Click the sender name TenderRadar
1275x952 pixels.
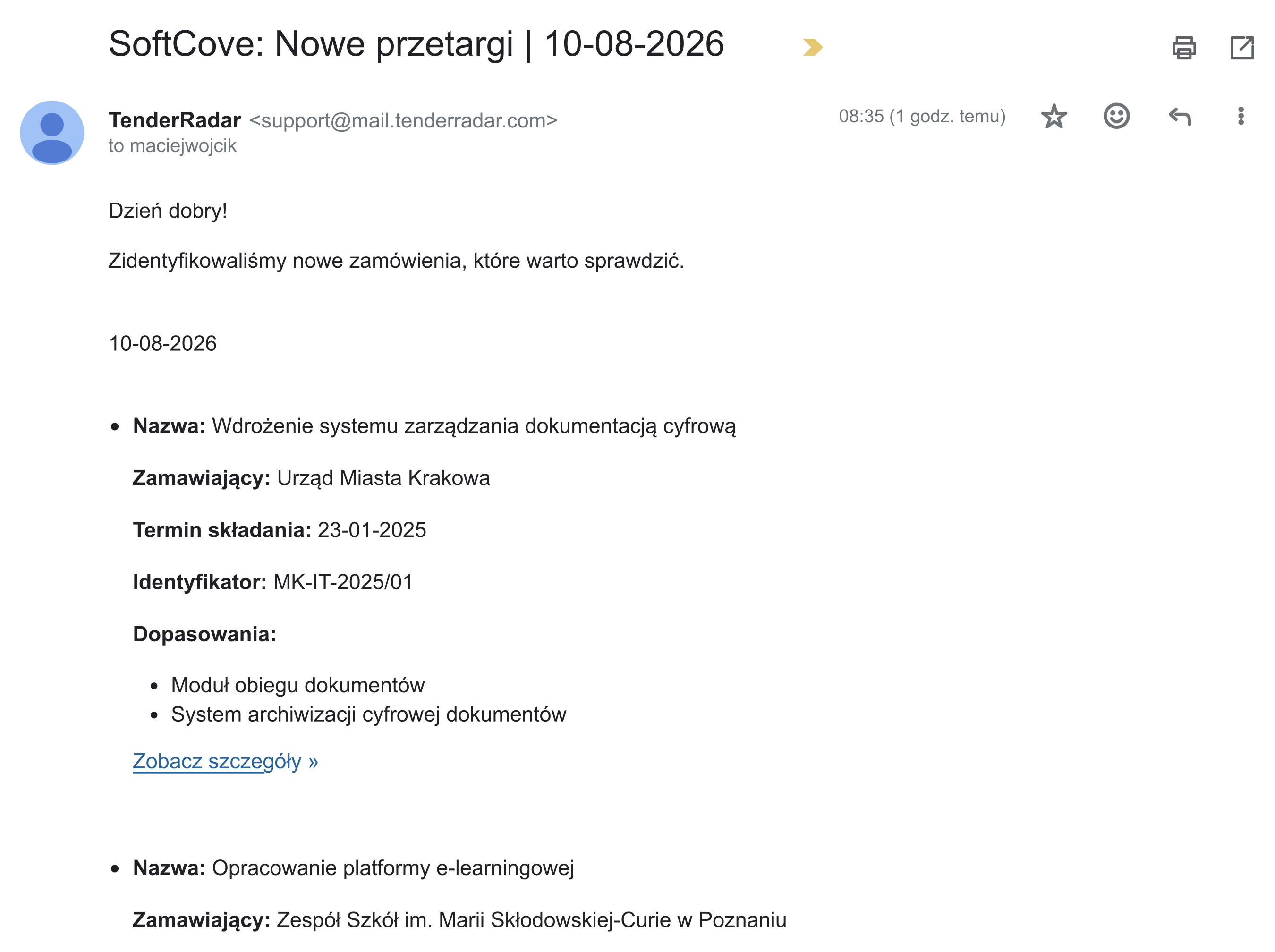(x=175, y=120)
